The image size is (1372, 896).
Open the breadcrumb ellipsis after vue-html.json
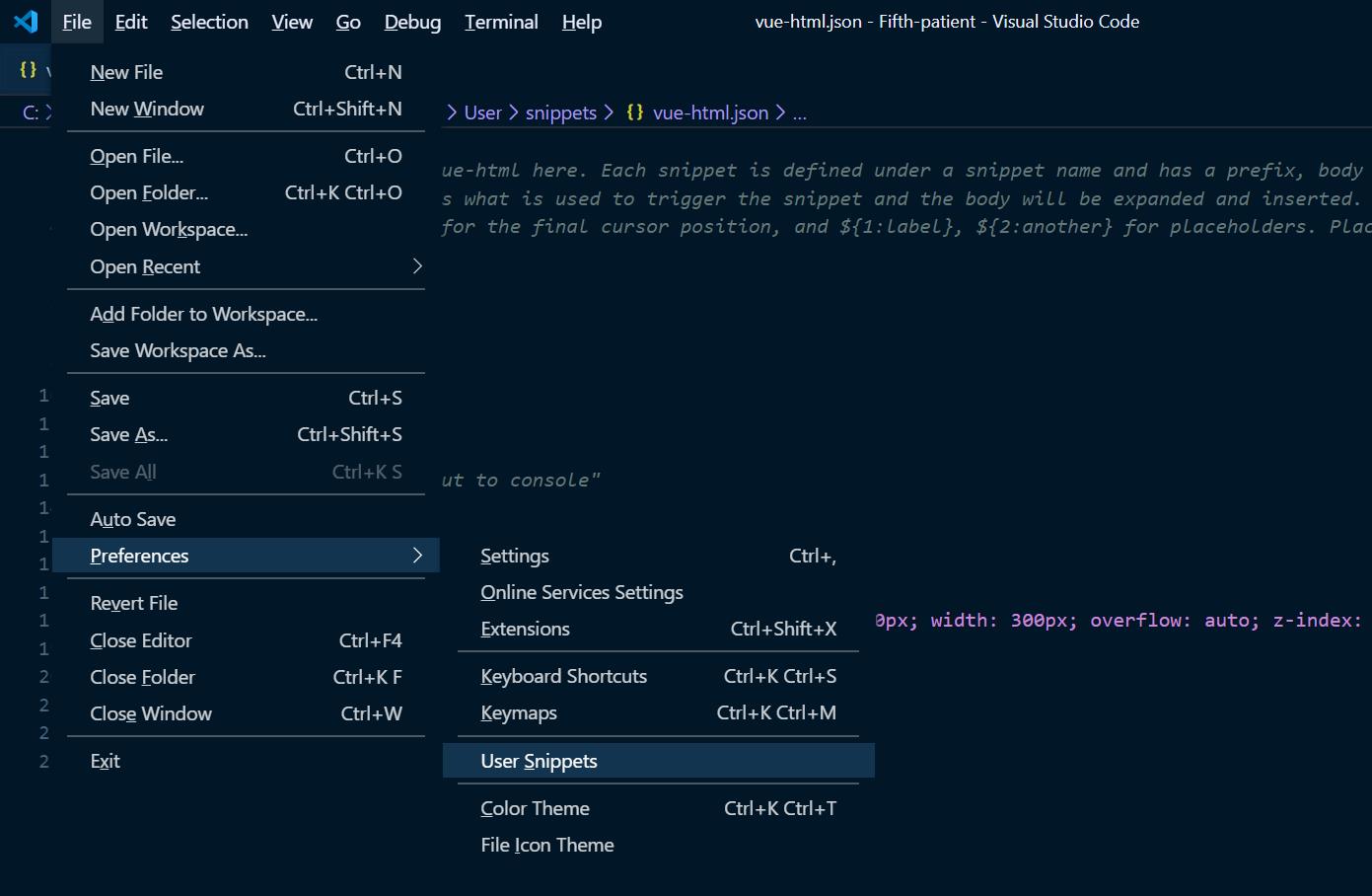click(800, 113)
